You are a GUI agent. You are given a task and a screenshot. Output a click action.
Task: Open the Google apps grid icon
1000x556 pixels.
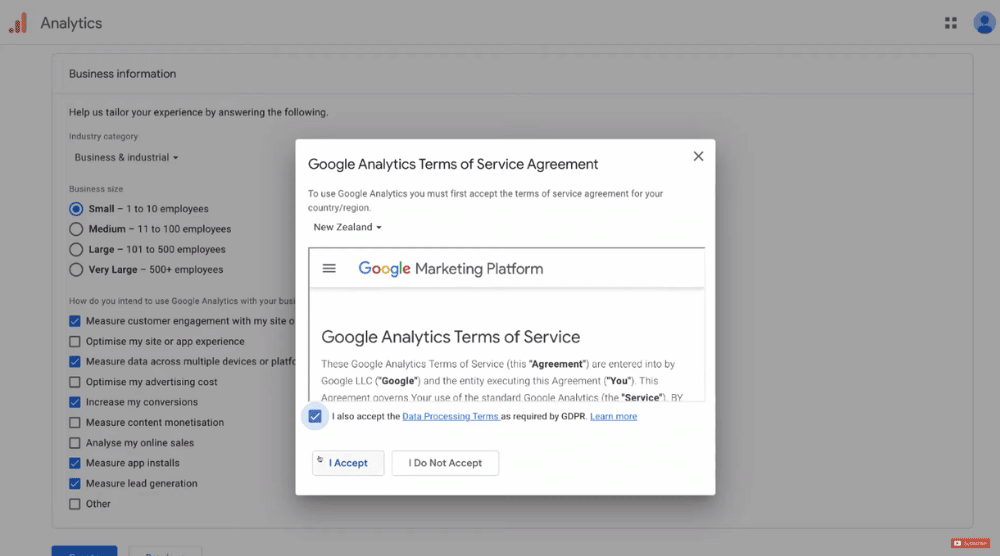point(950,23)
